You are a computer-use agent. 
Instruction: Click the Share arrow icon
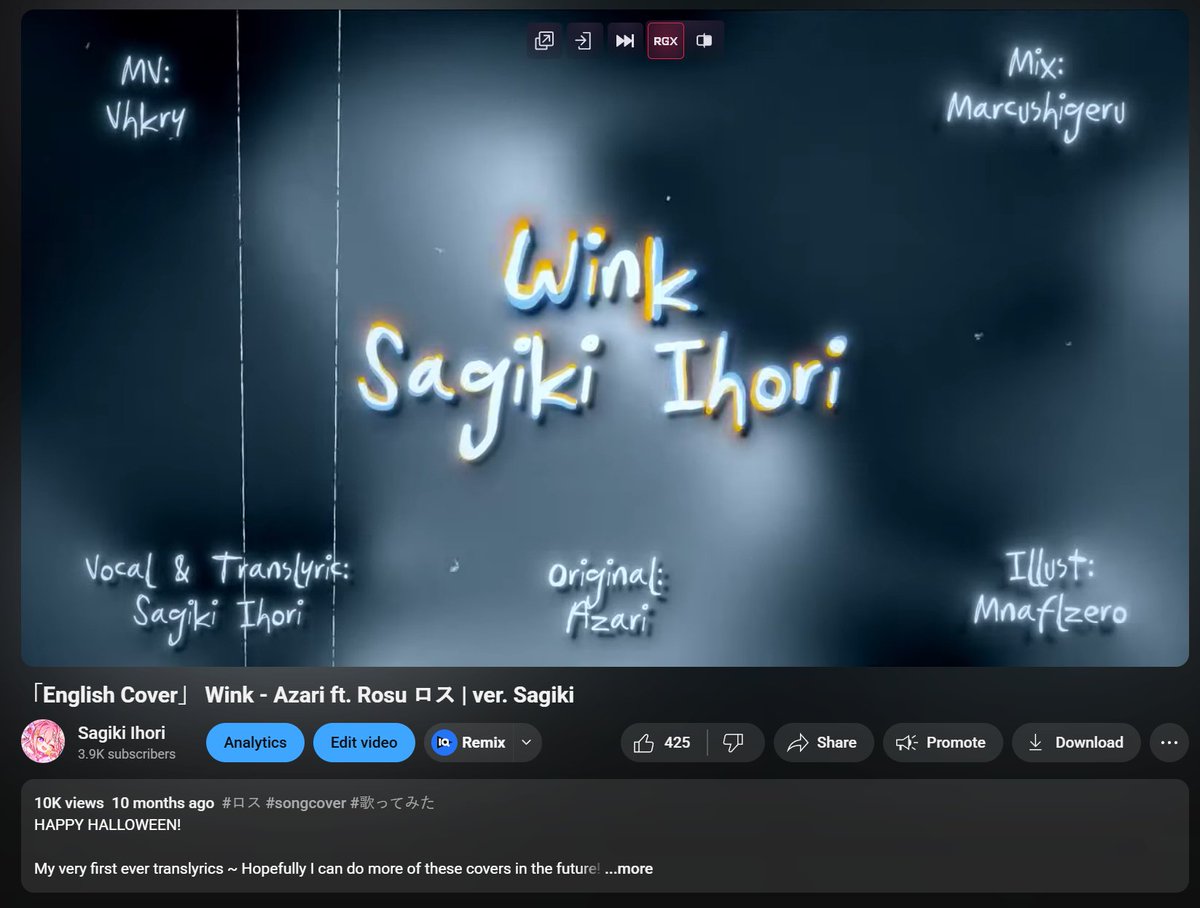click(797, 742)
